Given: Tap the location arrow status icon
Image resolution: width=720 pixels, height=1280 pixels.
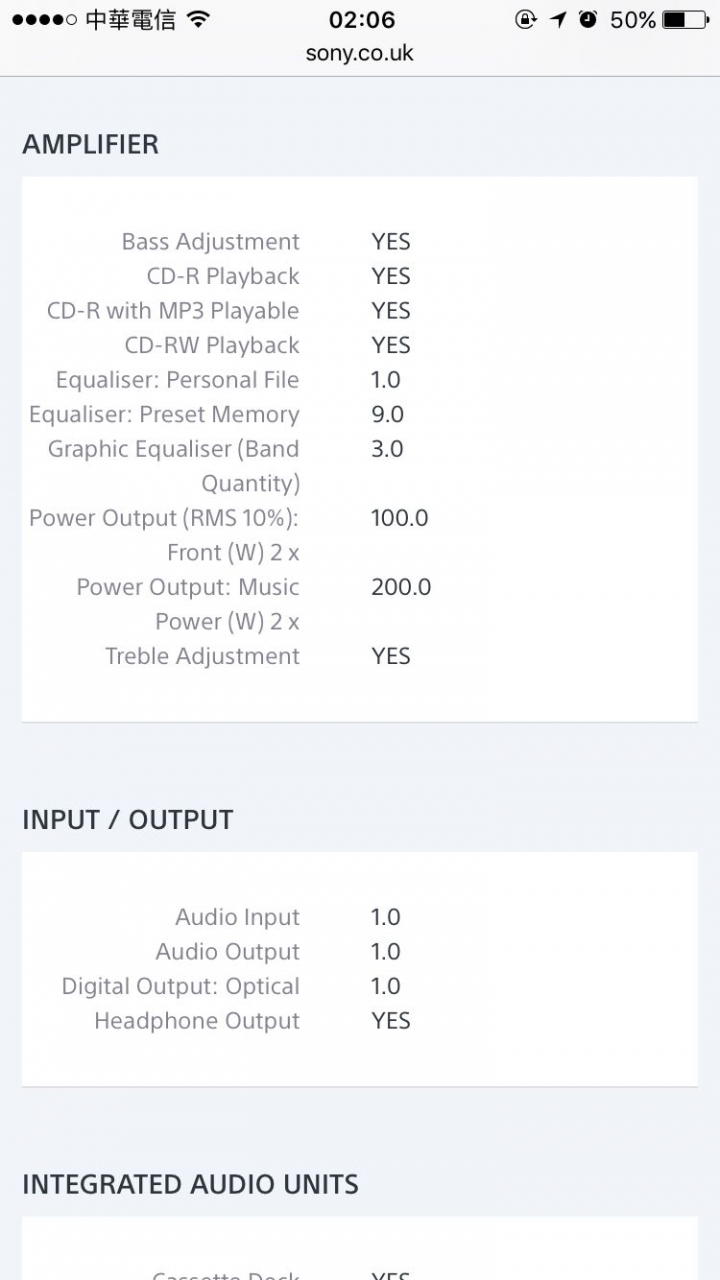Looking at the screenshot, I should 558,19.
